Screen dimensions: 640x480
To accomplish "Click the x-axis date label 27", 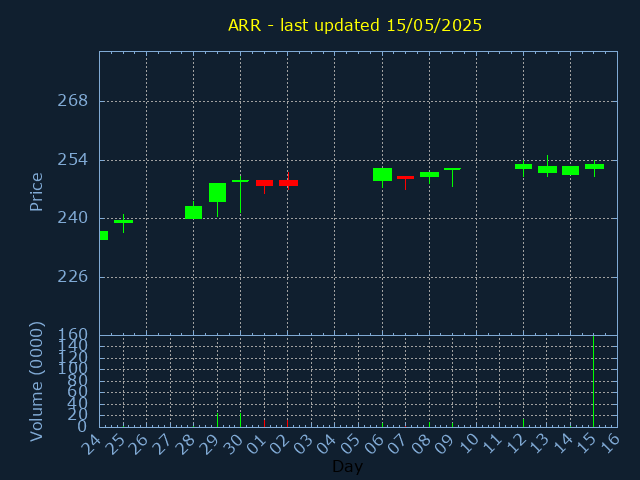I will click(162, 443).
